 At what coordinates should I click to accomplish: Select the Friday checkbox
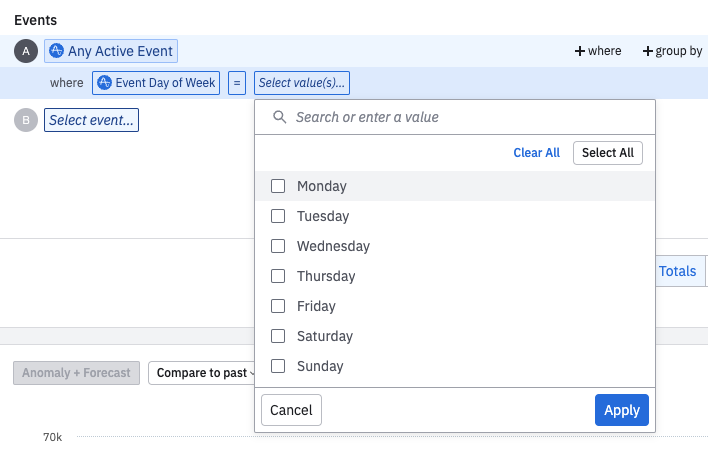click(278, 306)
